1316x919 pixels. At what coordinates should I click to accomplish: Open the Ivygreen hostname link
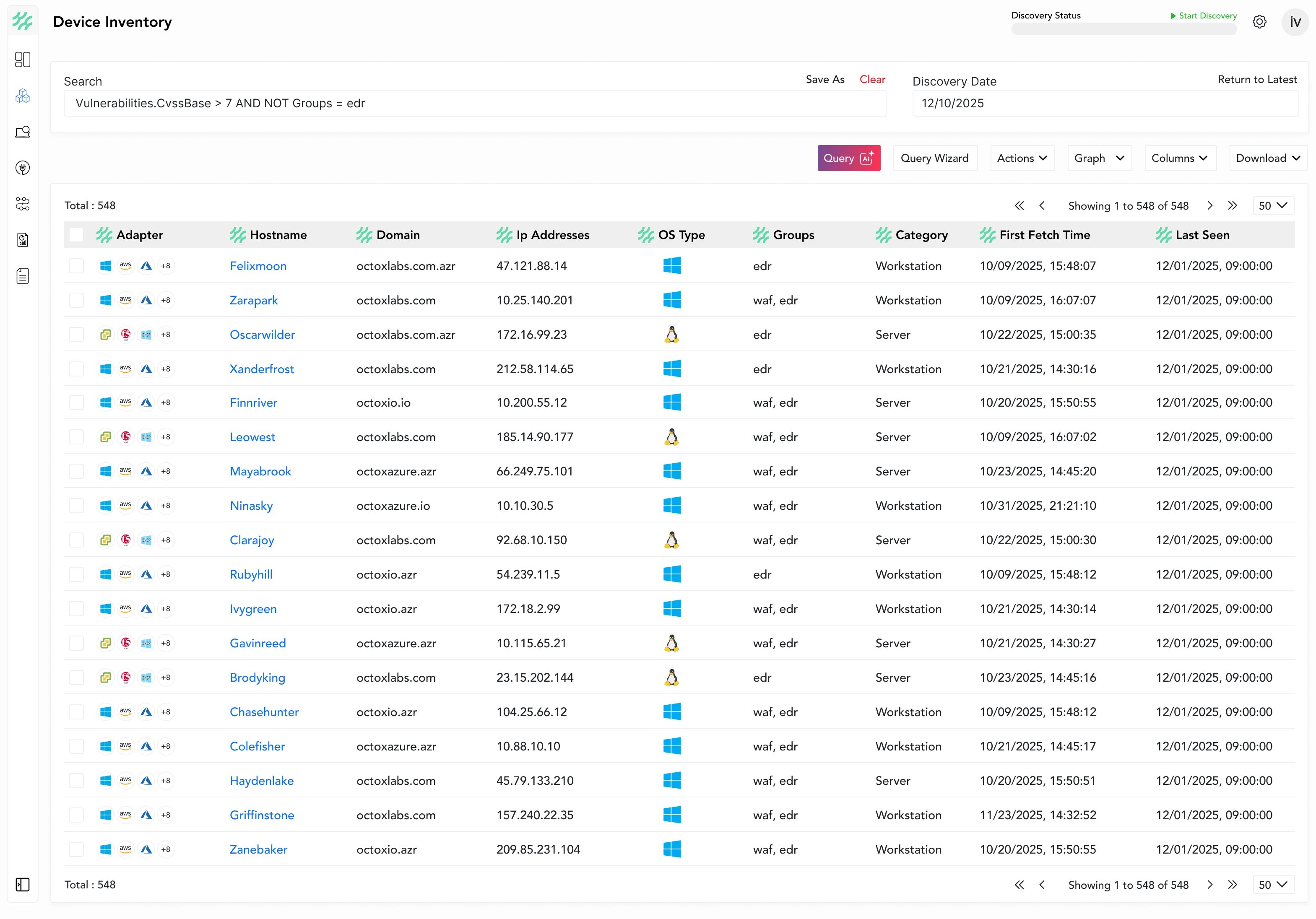(x=253, y=609)
